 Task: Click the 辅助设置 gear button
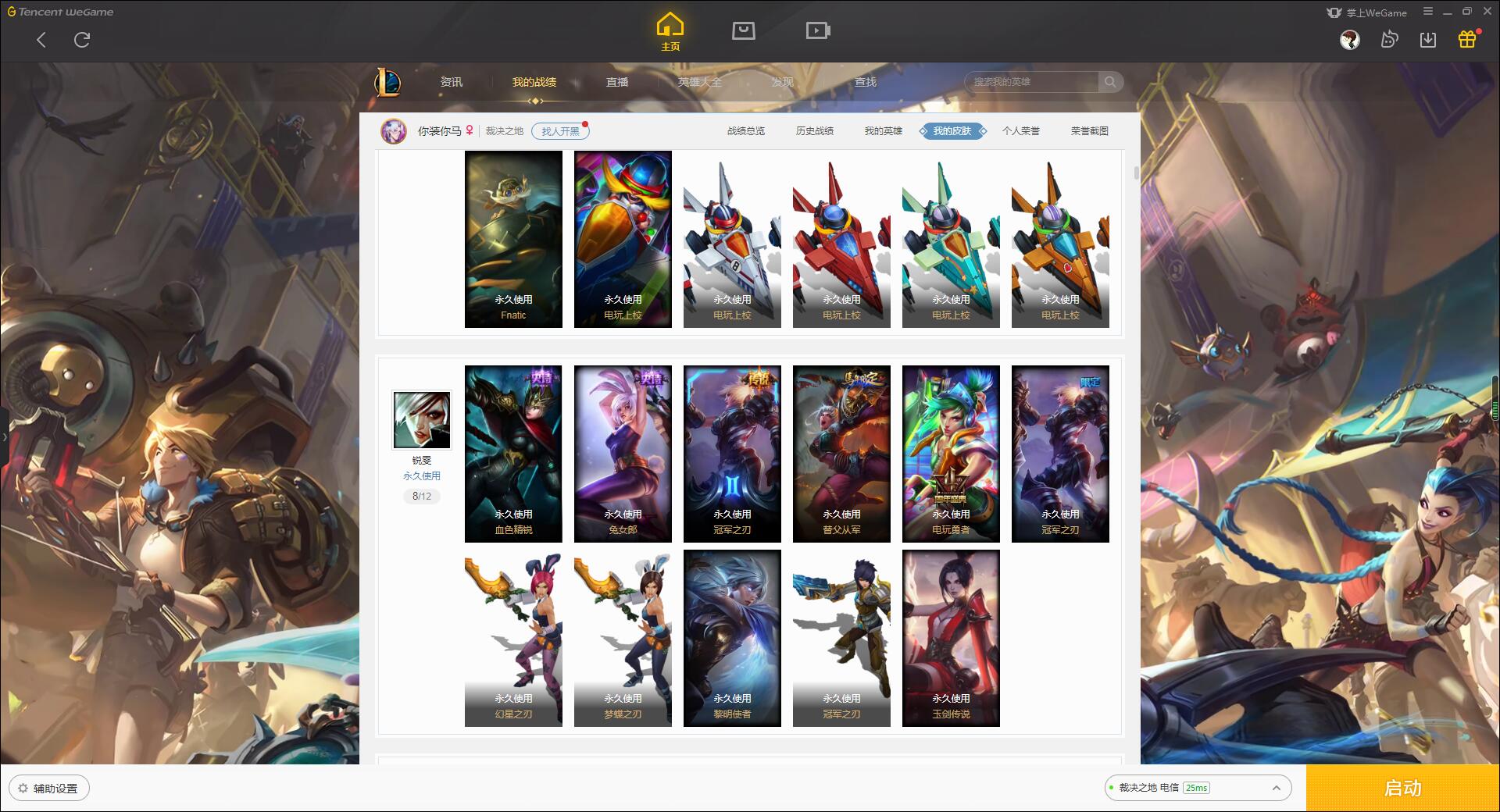tap(48, 789)
